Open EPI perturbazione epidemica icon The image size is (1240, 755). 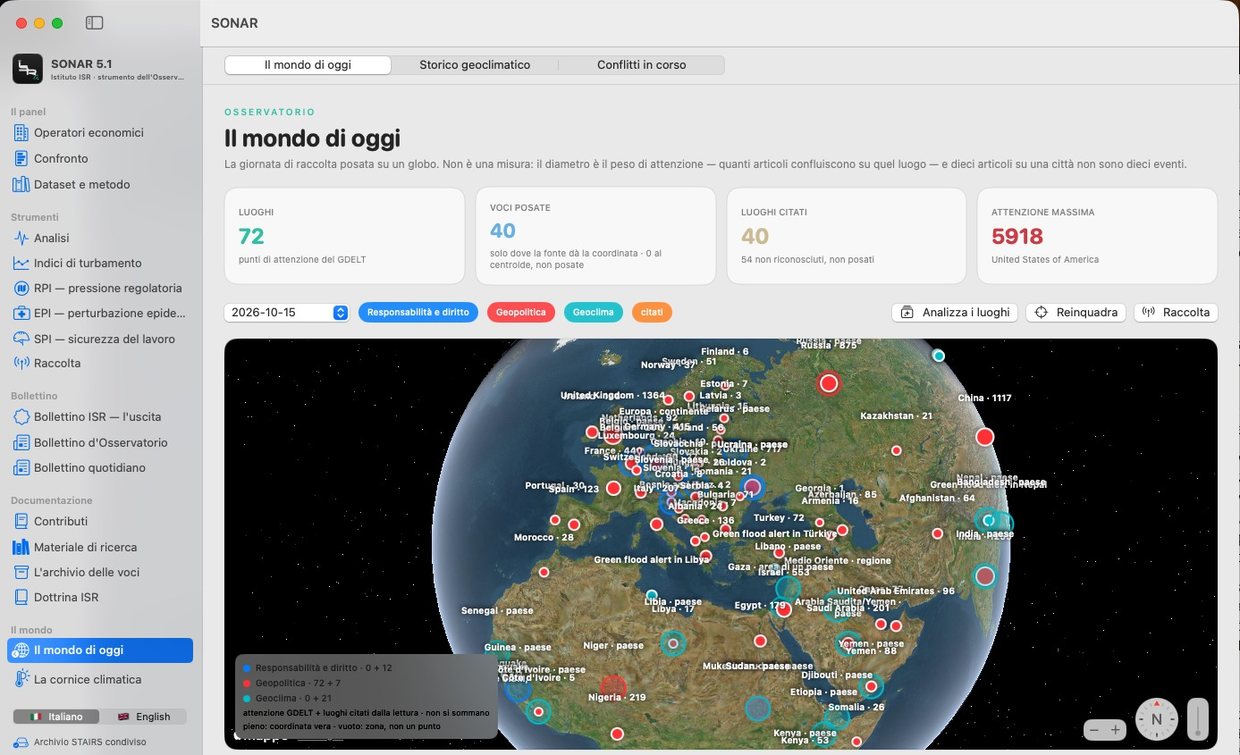21,313
